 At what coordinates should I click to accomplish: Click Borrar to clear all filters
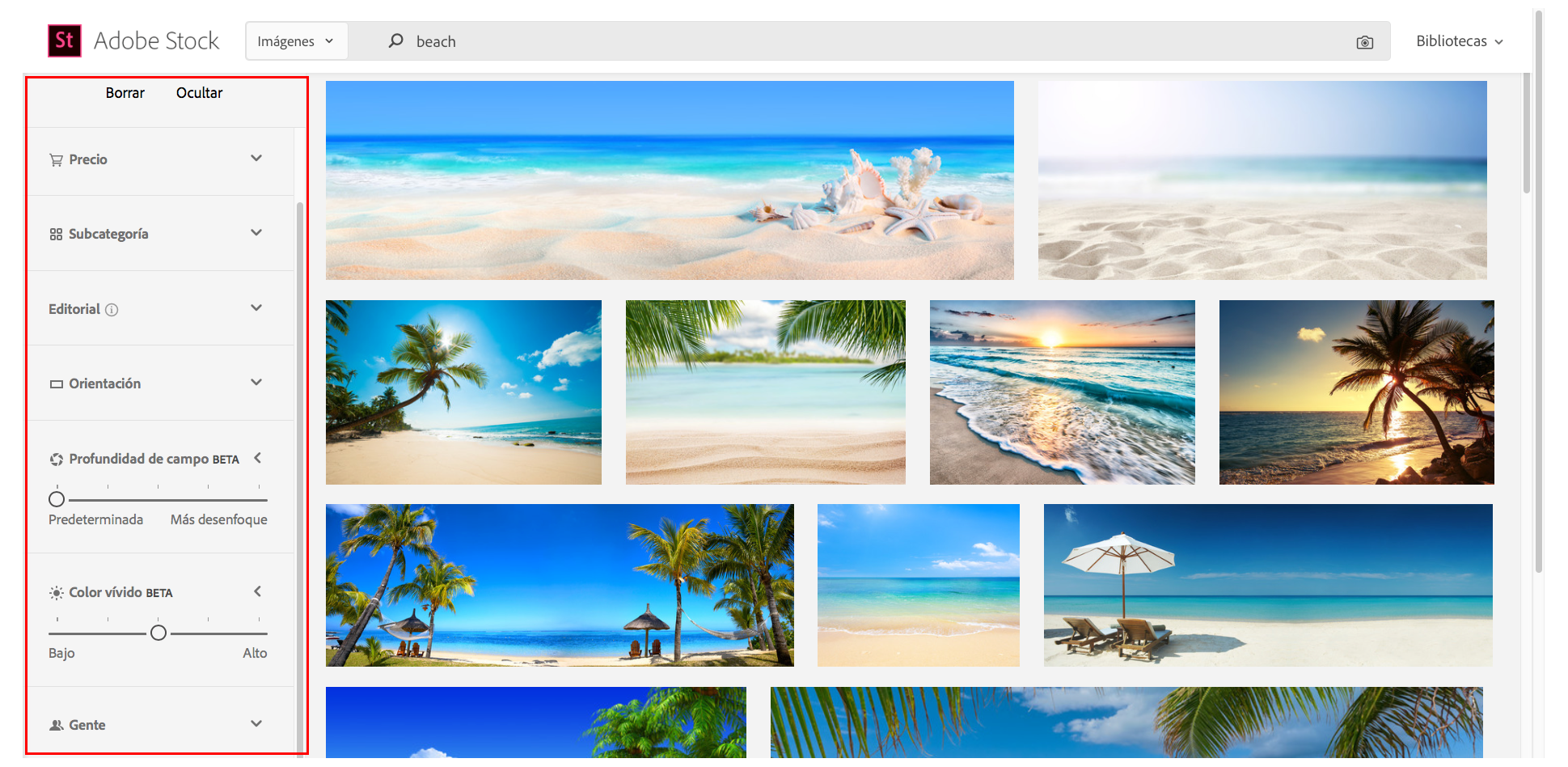coord(125,93)
